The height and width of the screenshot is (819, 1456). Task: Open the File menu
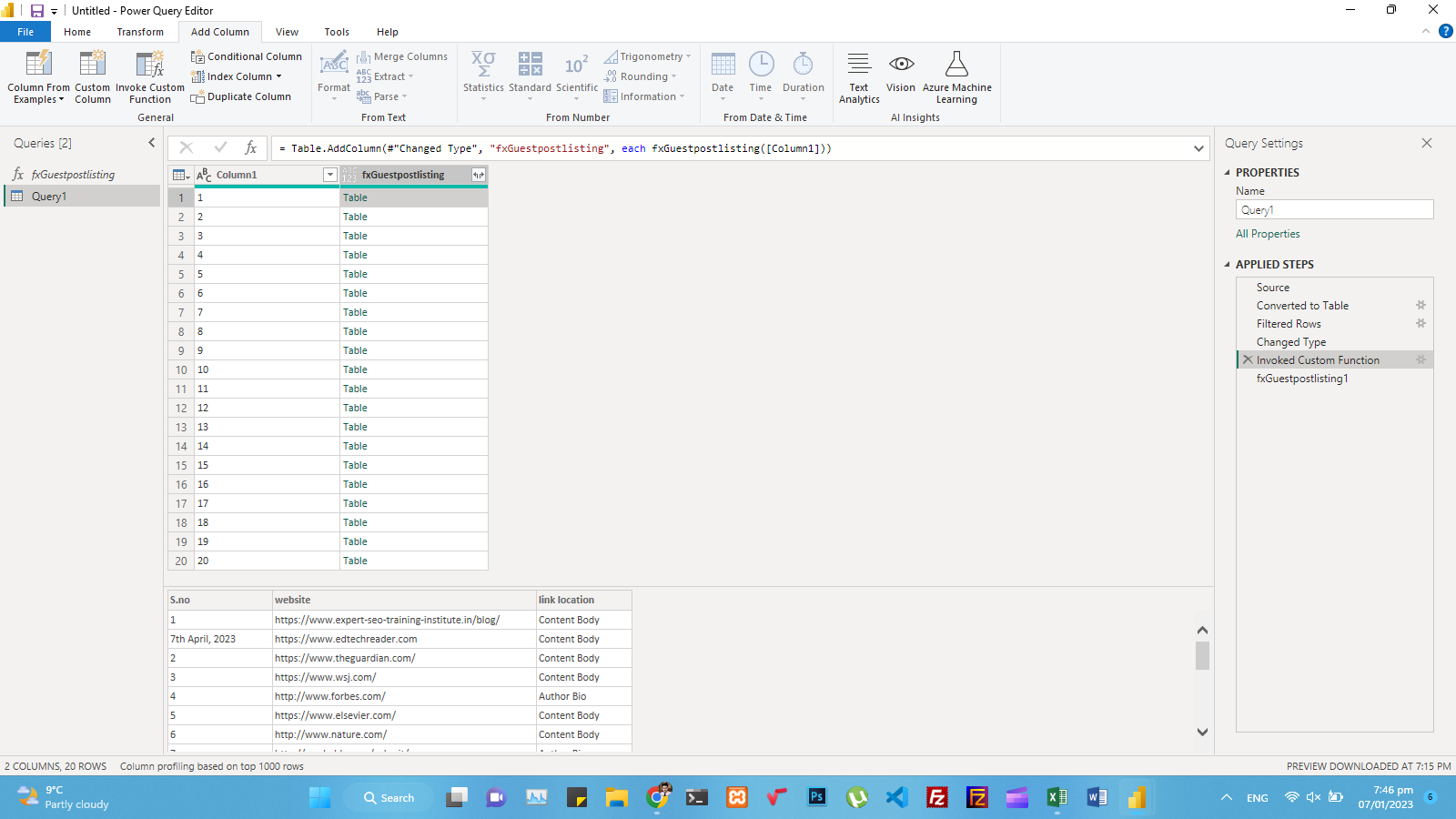tap(25, 32)
